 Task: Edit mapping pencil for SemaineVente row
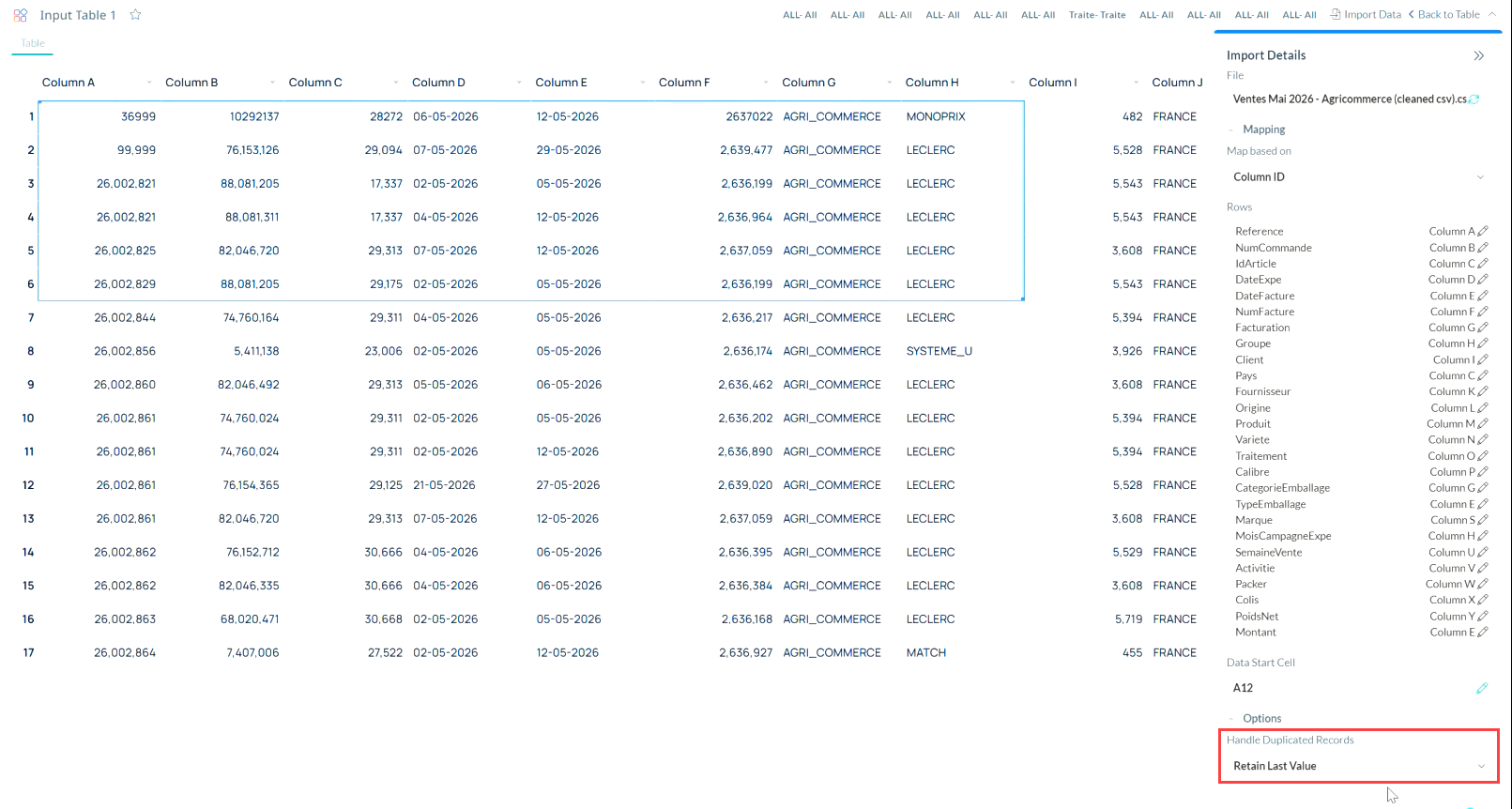click(1483, 552)
